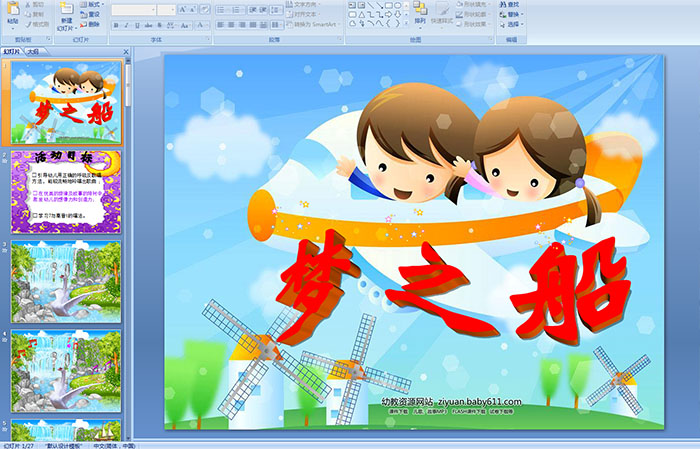Click the Find (查找) binoculars button

509,4
